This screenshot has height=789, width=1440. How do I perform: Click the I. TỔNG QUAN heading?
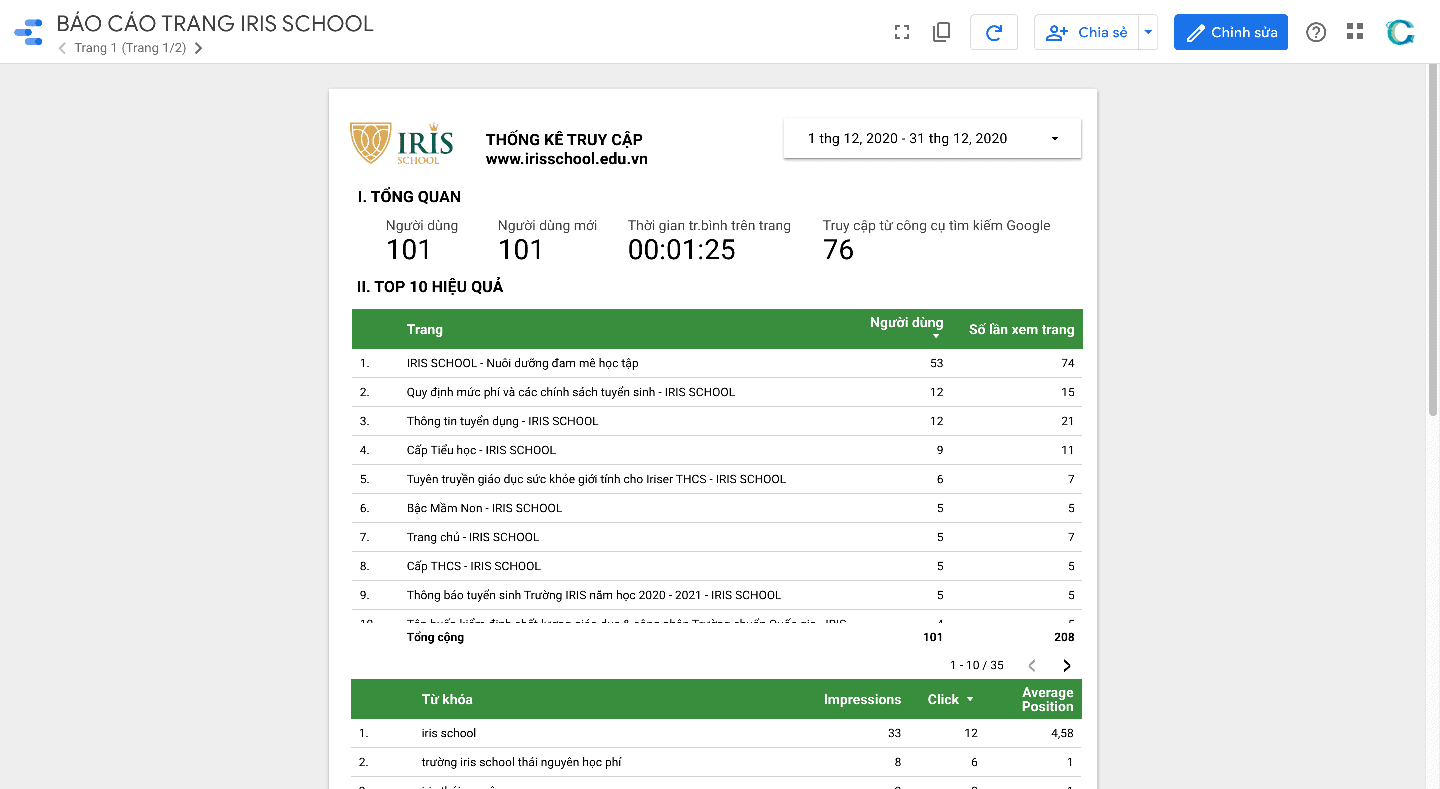click(x=409, y=197)
